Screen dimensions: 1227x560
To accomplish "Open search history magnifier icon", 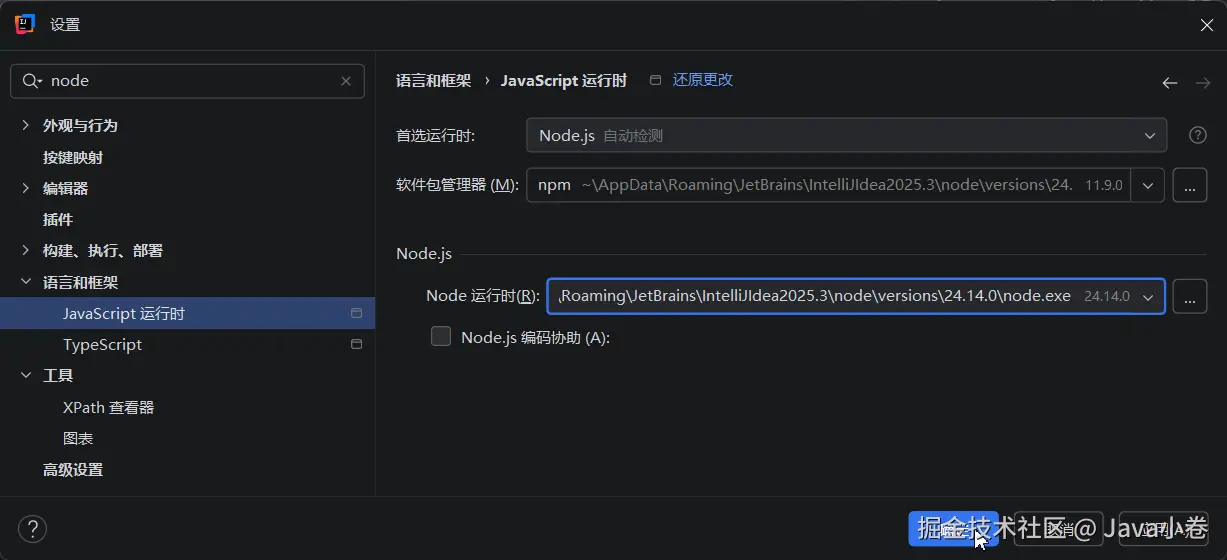I will click(x=32, y=81).
